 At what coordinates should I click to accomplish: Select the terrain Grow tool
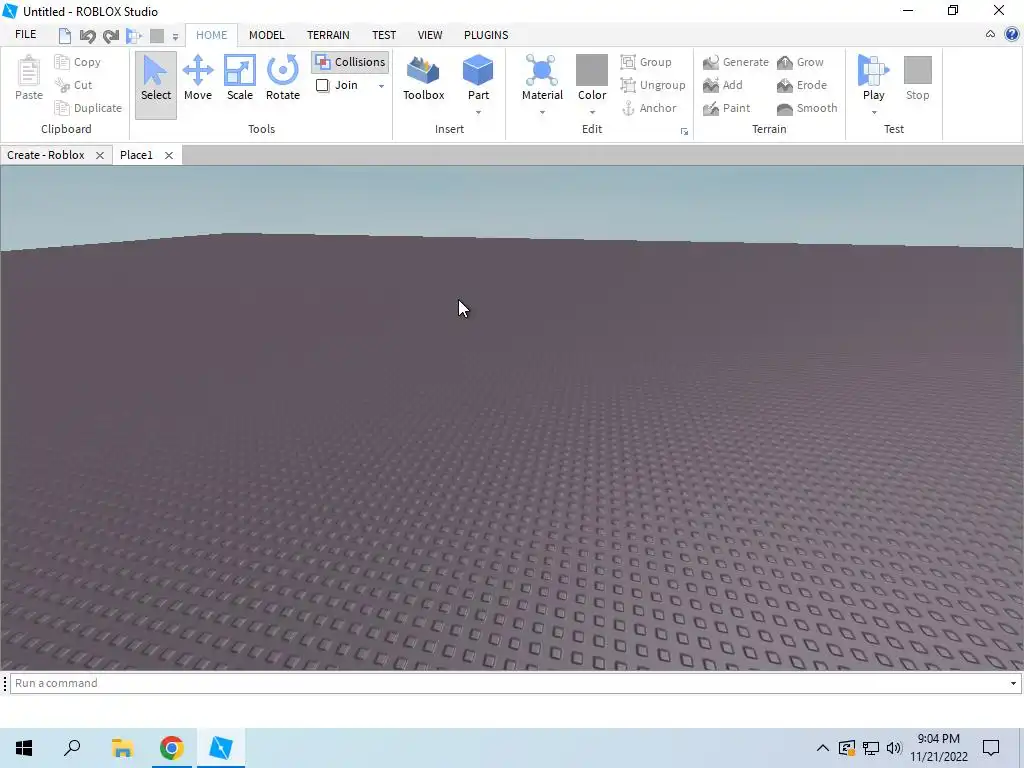(800, 62)
